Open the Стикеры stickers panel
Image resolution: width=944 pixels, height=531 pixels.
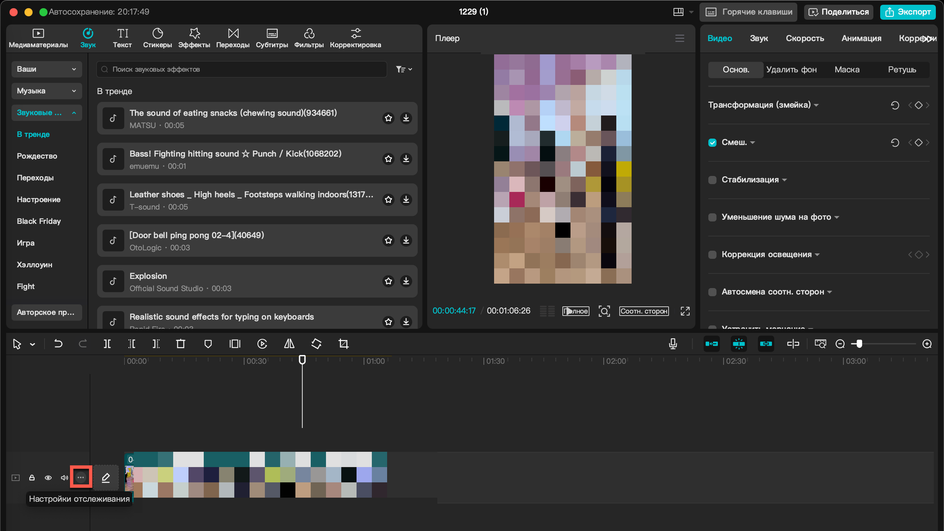click(157, 38)
